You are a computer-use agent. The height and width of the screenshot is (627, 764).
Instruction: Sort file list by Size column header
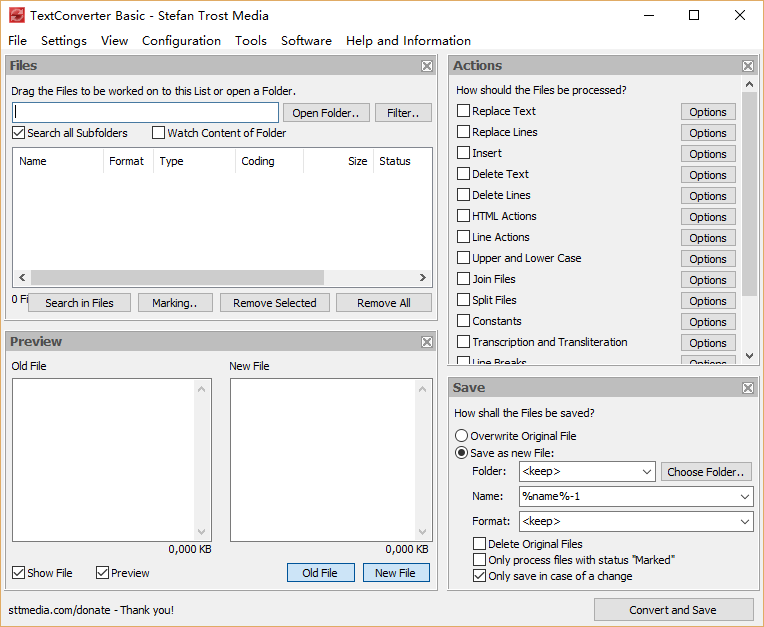pos(338,161)
